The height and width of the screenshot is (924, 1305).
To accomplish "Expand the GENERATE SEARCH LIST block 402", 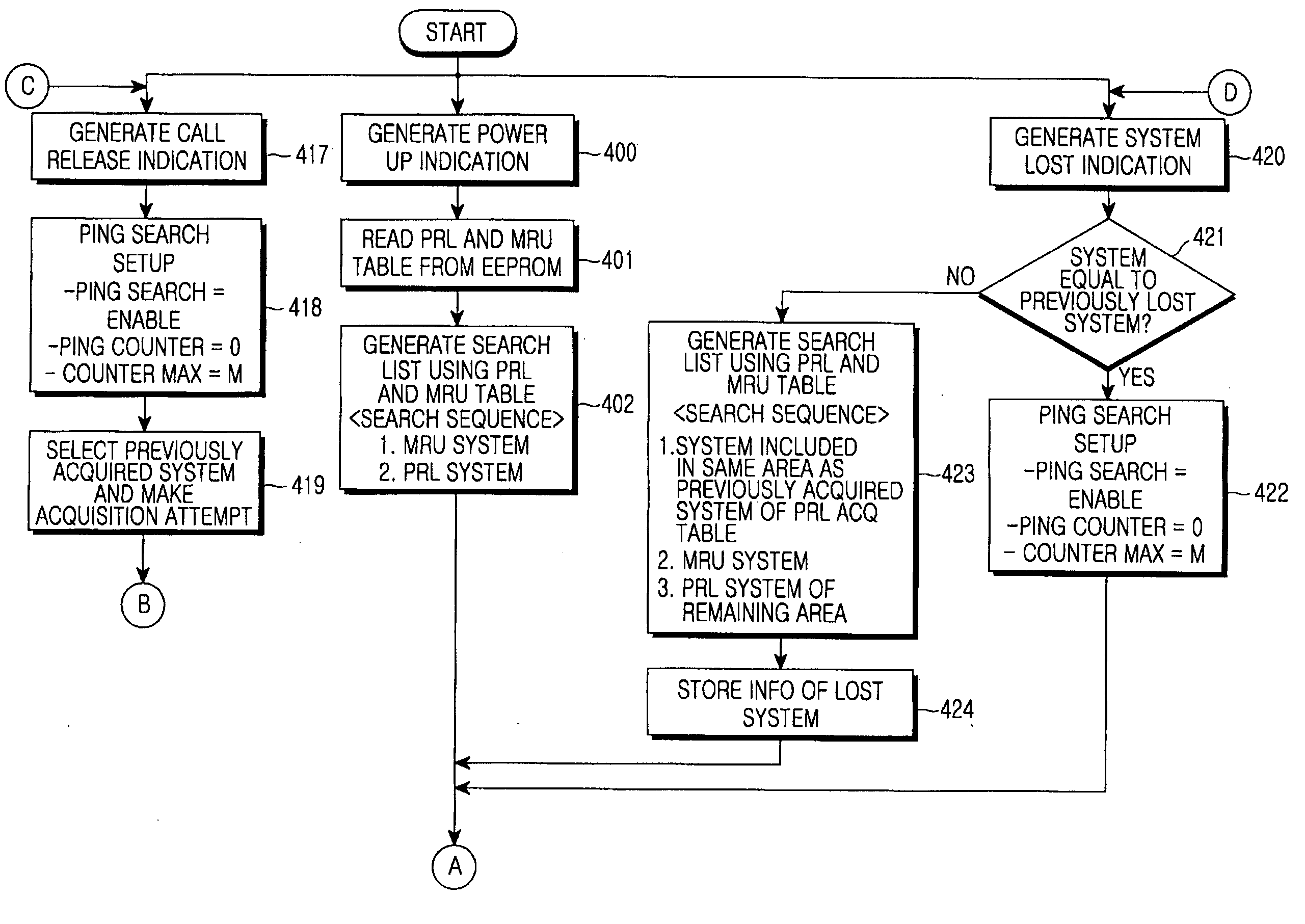I will click(449, 399).
